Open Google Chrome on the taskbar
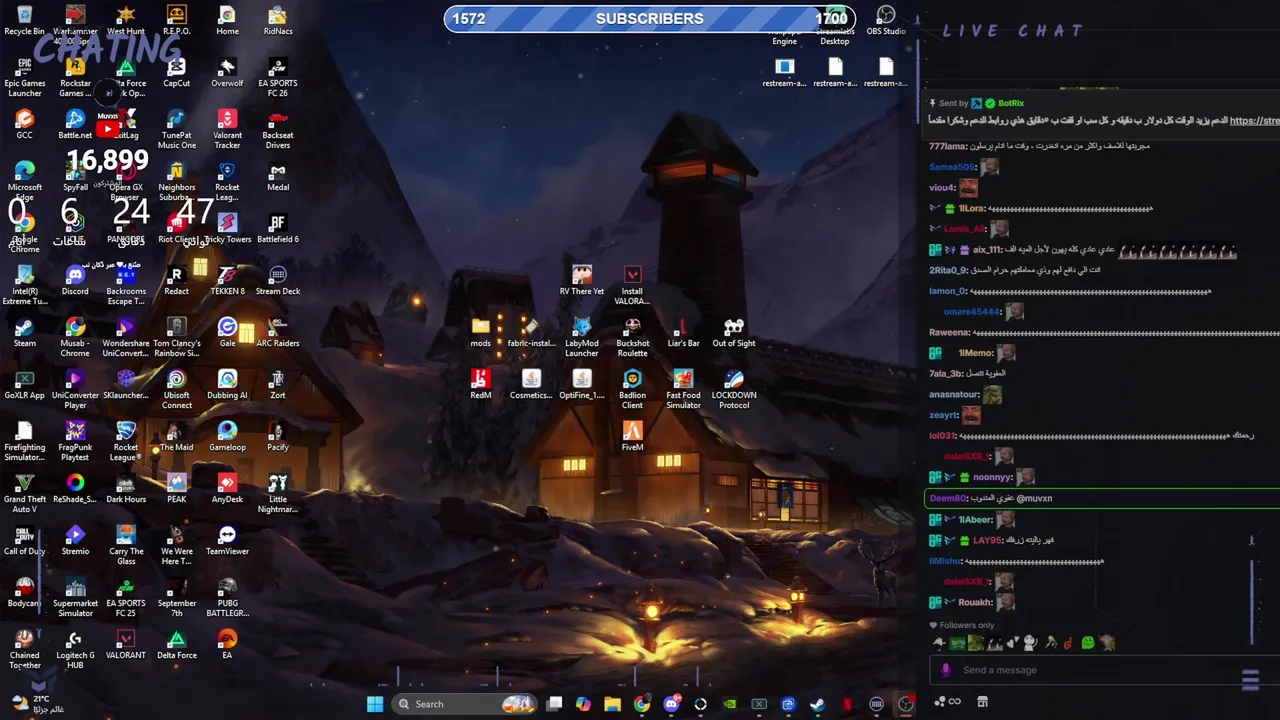 (641, 704)
